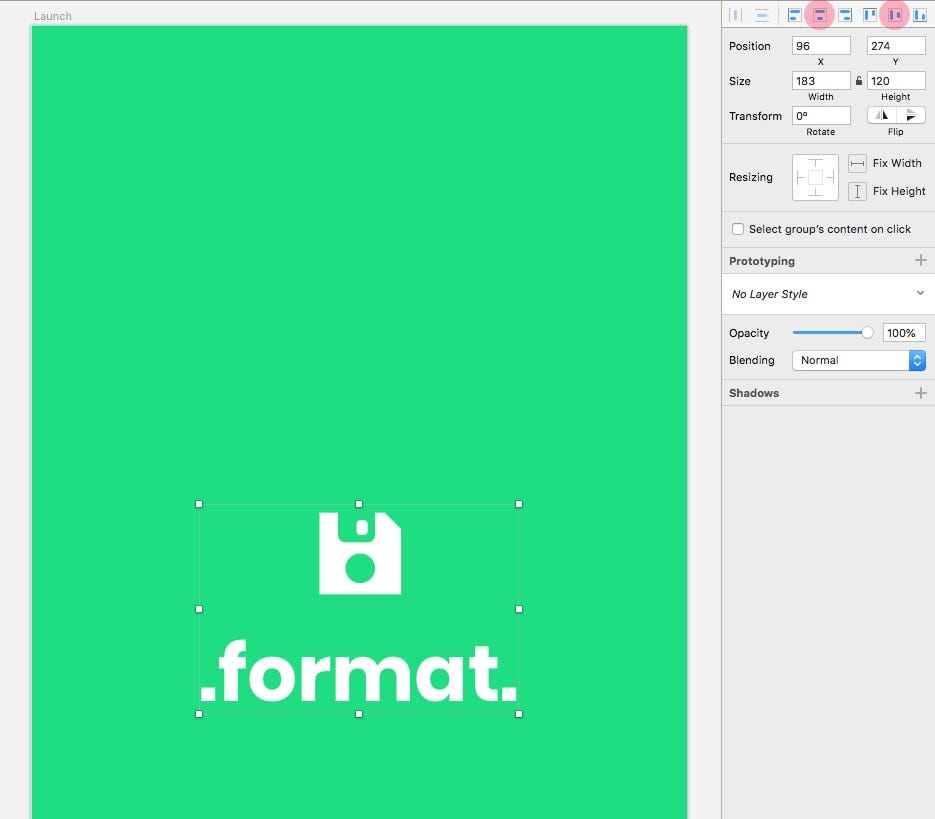Click the bottom-right selection handle
The width and height of the screenshot is (935, 819).
(519, 714)
